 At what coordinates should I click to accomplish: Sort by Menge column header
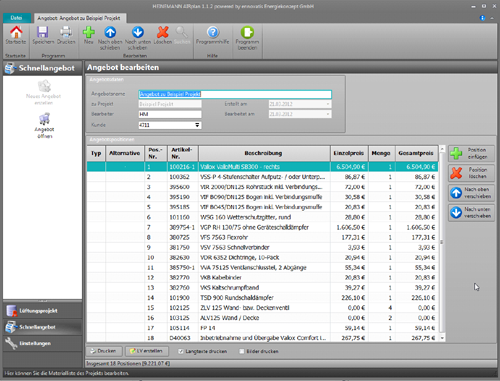pos(381,153)
